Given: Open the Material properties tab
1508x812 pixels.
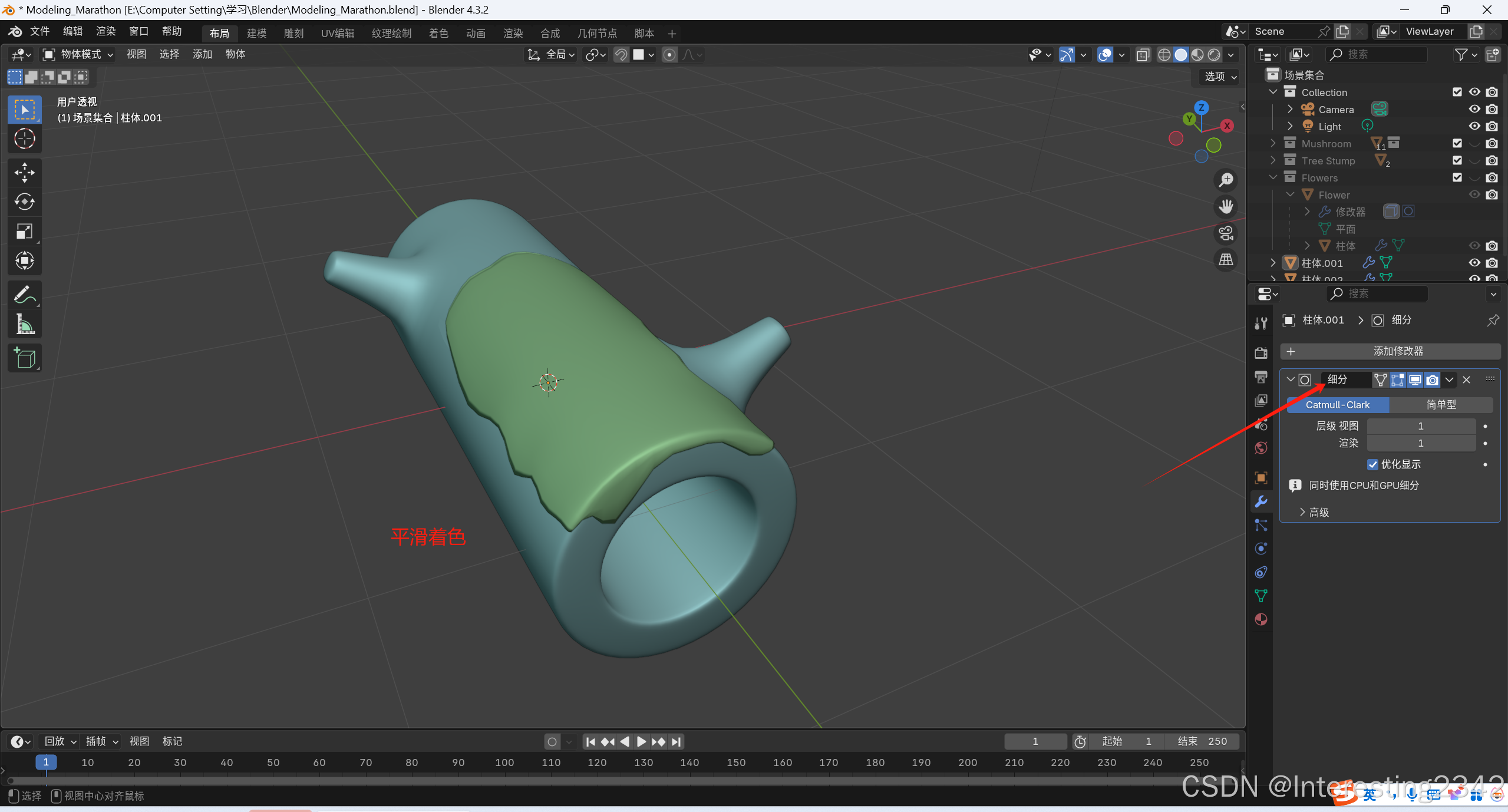Looking at the screenshot, I should [1261, 619].
